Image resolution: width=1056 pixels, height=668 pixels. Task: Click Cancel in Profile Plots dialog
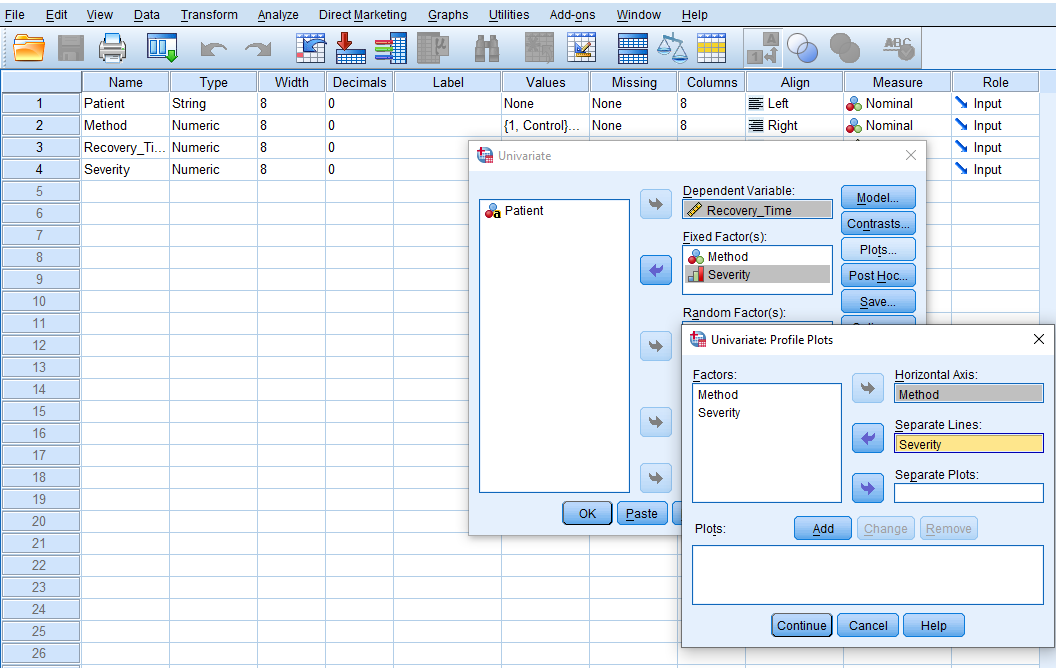(867, 626)
